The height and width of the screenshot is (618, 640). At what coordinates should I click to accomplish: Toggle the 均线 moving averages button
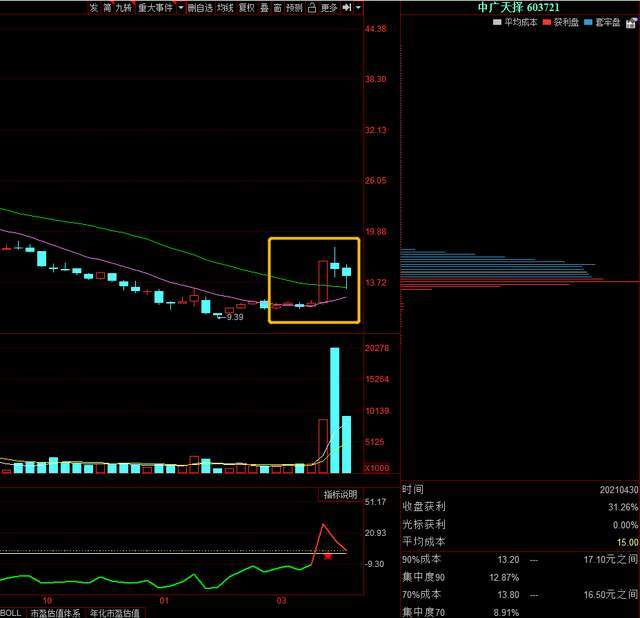coord(225,8)
